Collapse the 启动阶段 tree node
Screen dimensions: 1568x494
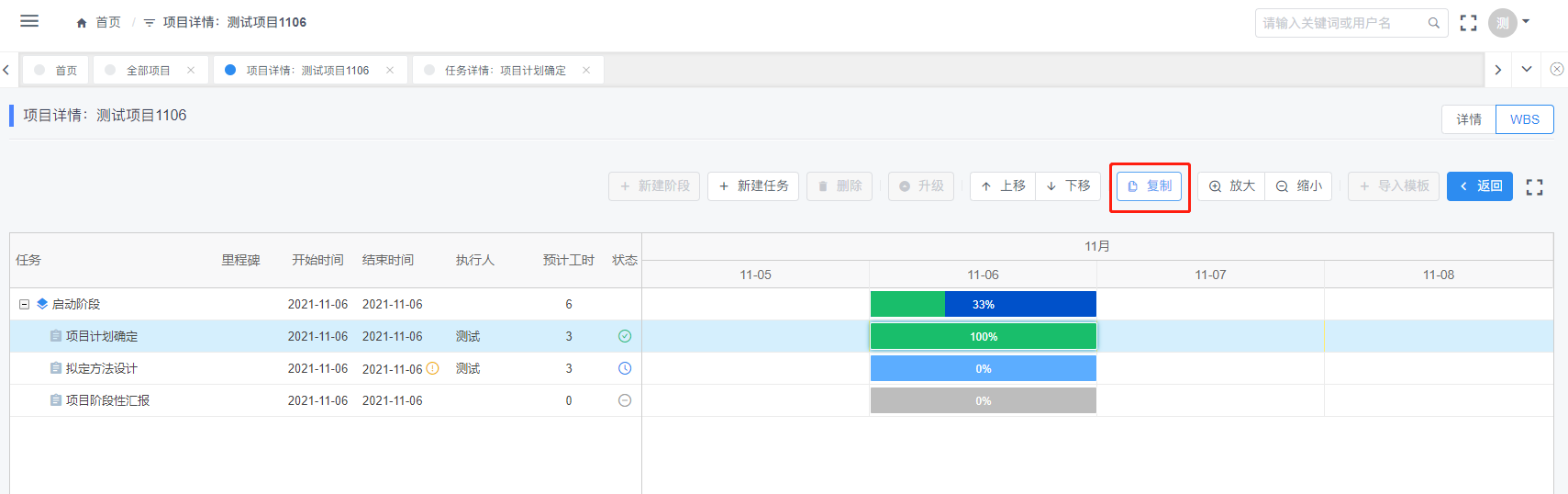25,304
